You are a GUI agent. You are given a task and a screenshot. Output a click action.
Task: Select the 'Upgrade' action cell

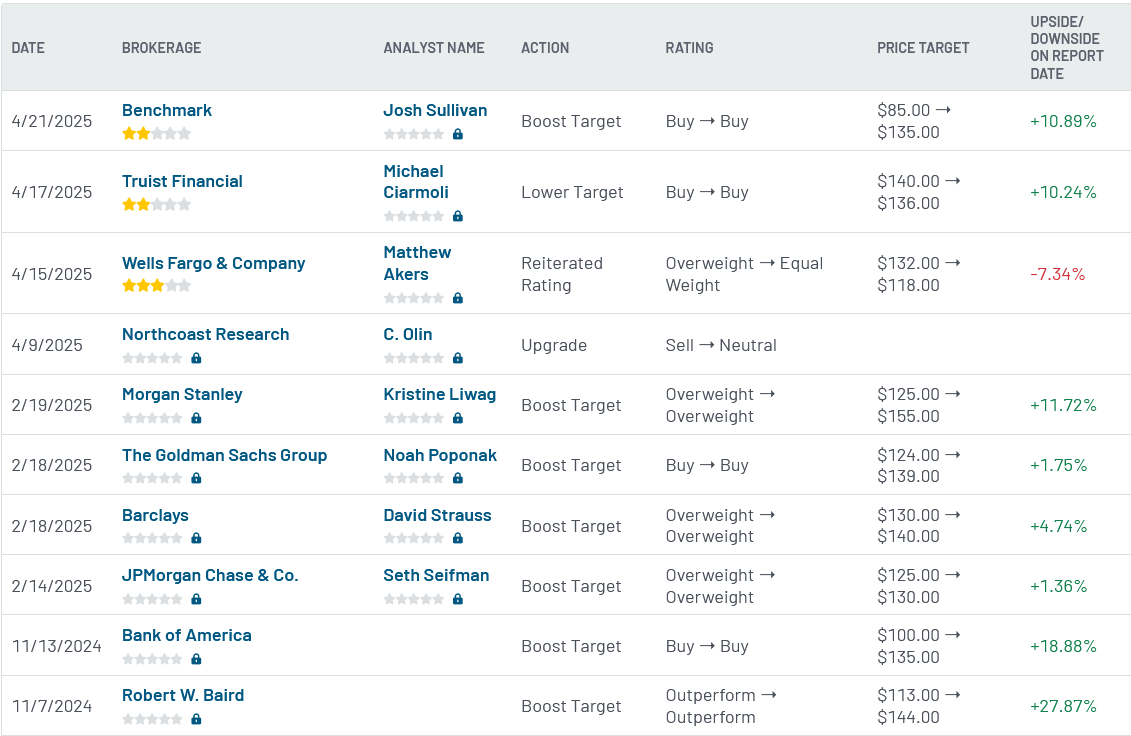(554, 345)
